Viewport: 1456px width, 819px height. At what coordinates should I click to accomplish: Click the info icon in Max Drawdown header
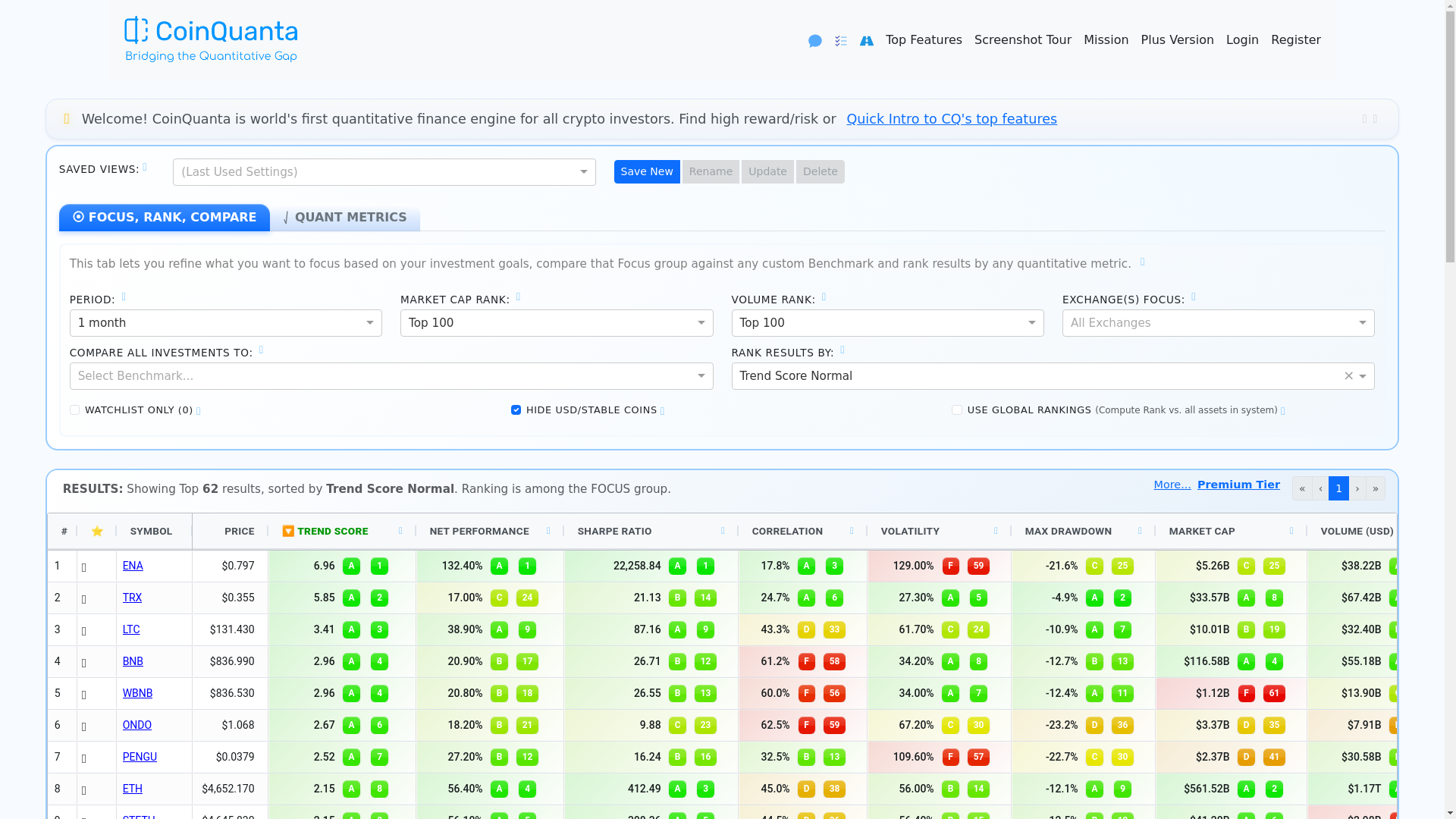coord(1140,532)
